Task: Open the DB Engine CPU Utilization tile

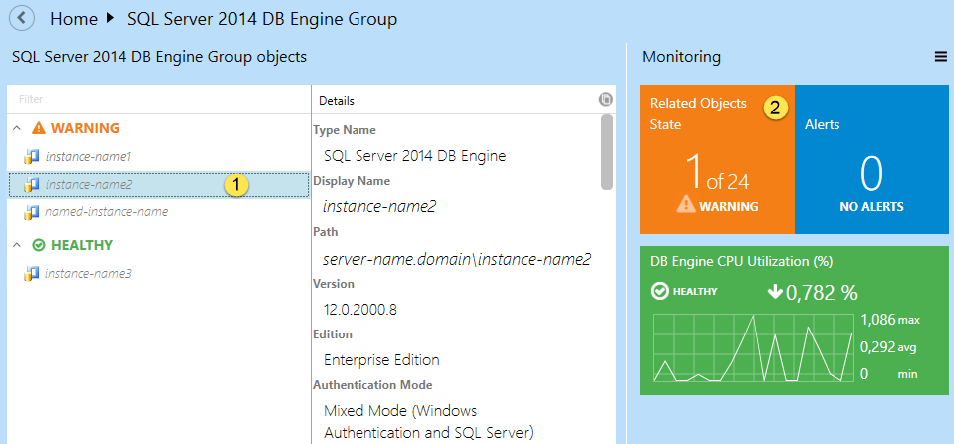Action: point(794,321)
